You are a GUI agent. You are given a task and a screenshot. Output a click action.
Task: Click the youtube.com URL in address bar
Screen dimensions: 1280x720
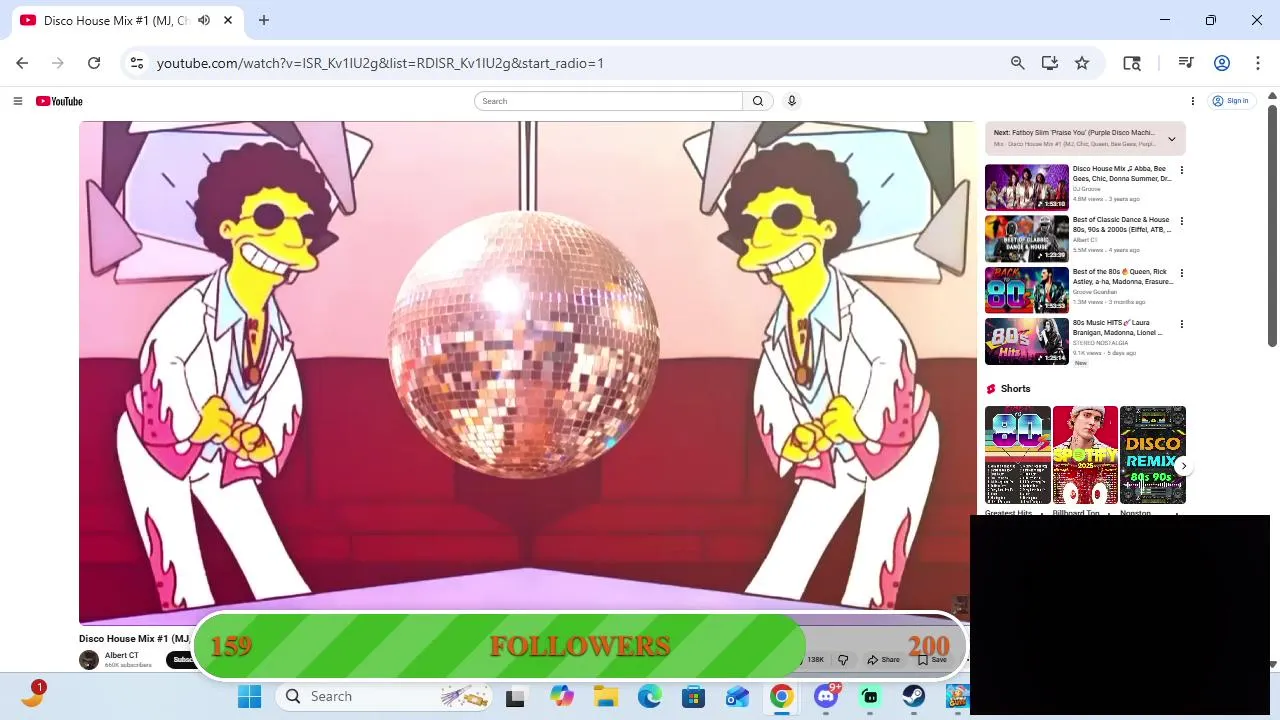[x=380, y=63]
